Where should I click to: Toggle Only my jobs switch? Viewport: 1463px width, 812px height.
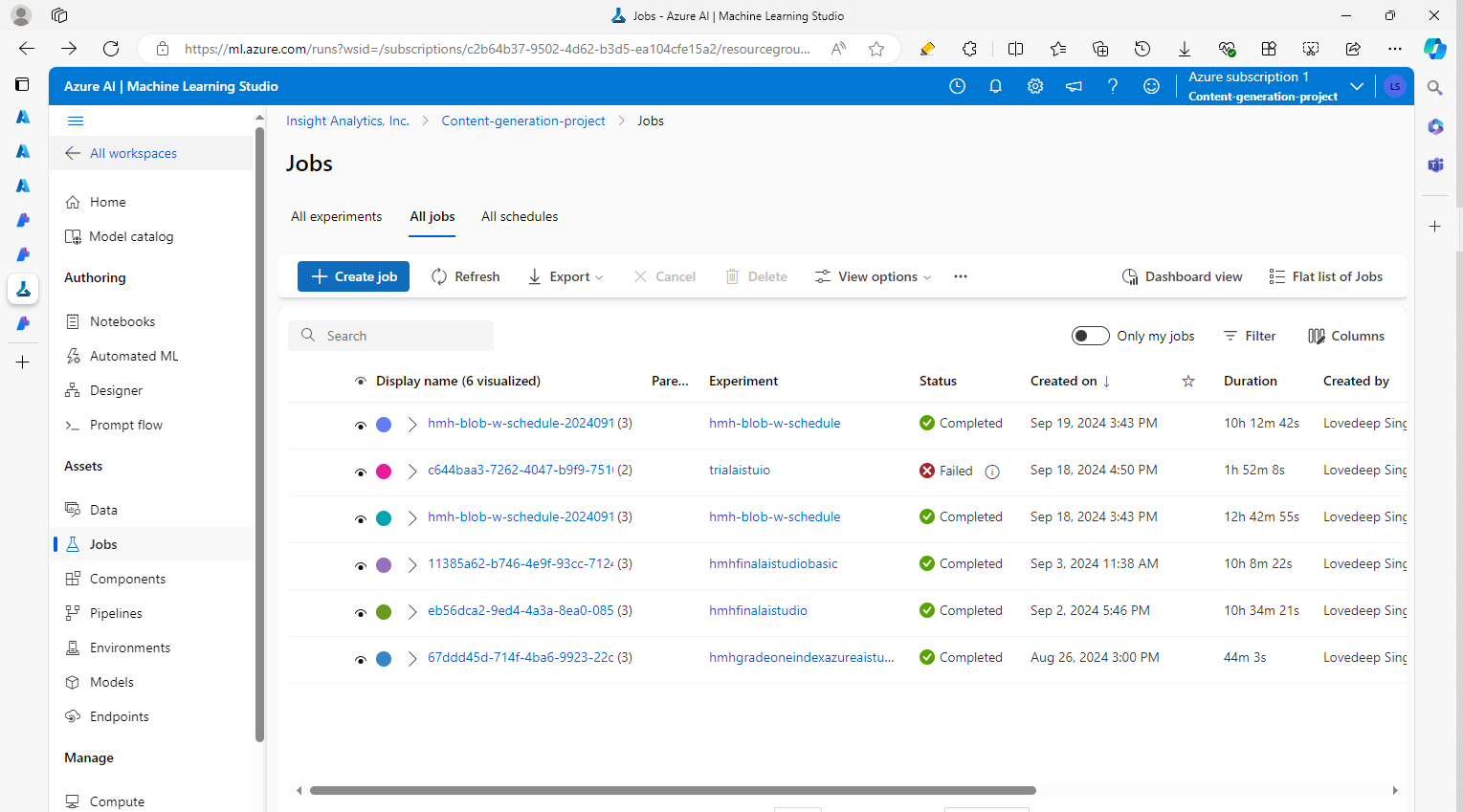point(1091,336)
